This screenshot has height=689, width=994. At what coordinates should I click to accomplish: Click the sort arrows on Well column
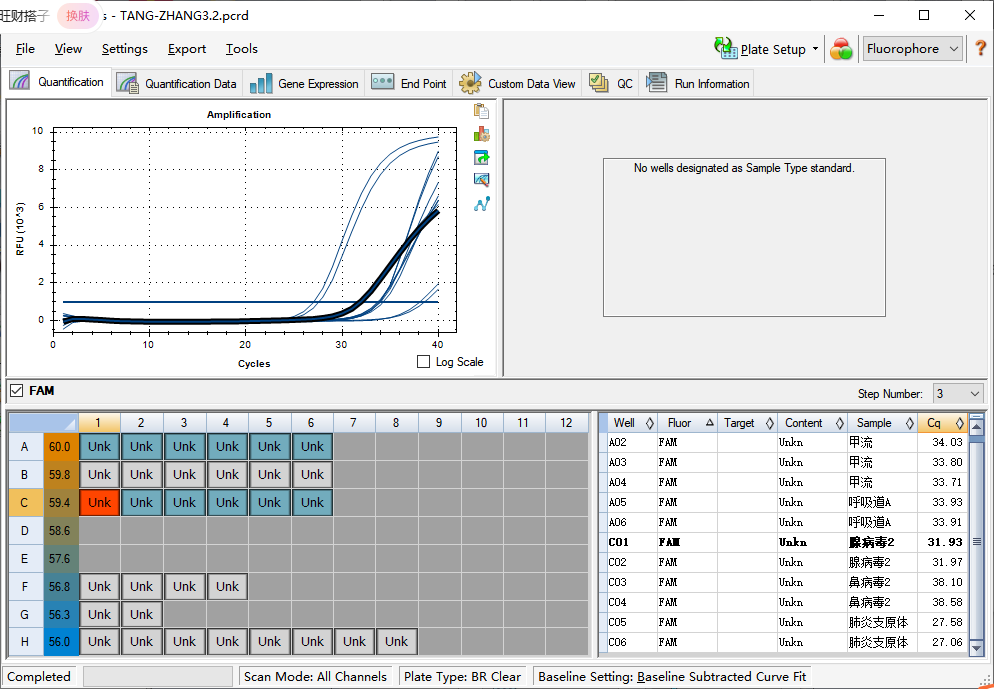click(x=649, y=423)
